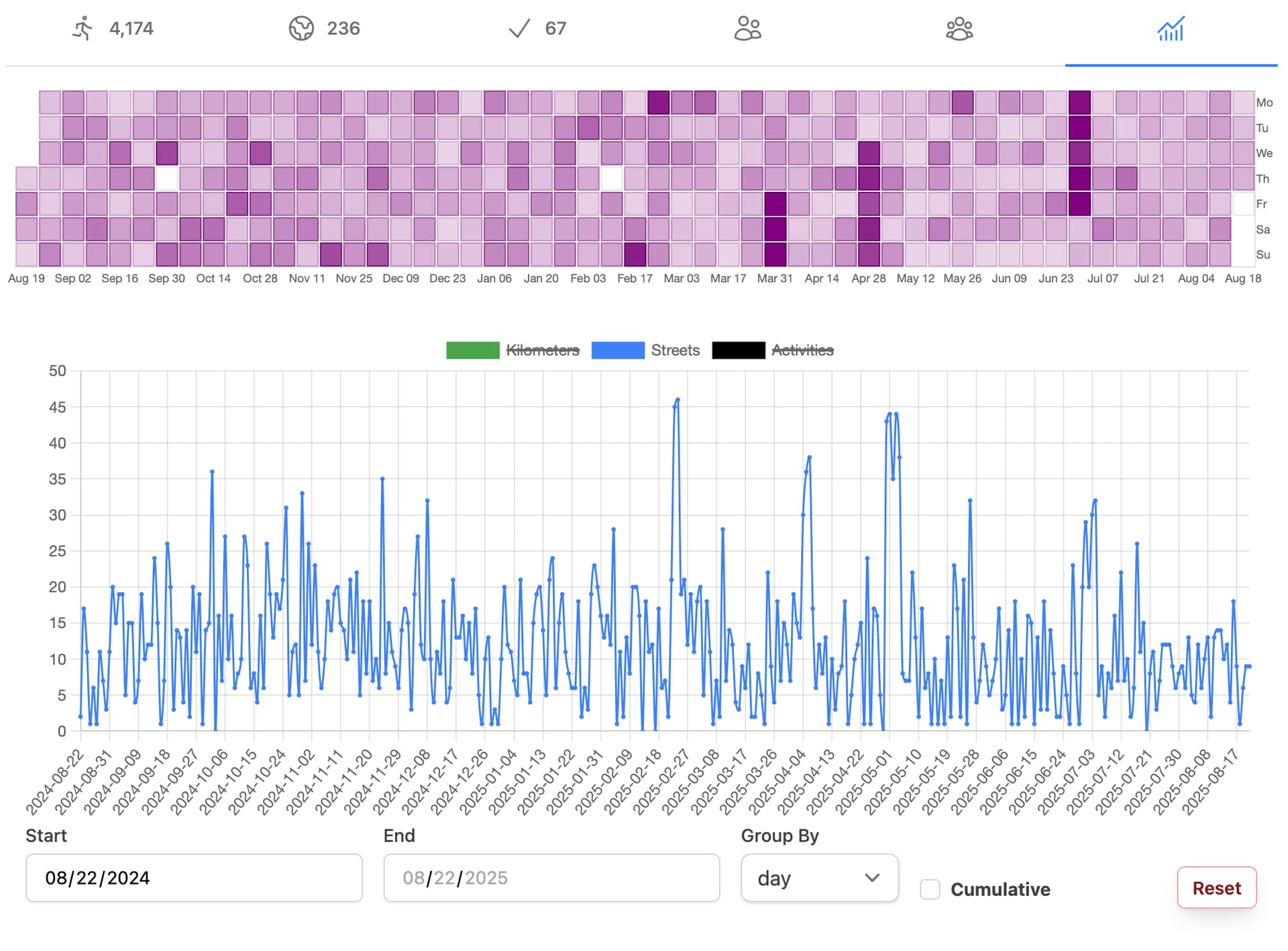Click the globe cities icon
Screen dimensions: 1288x951
click(x=301, y=29)
